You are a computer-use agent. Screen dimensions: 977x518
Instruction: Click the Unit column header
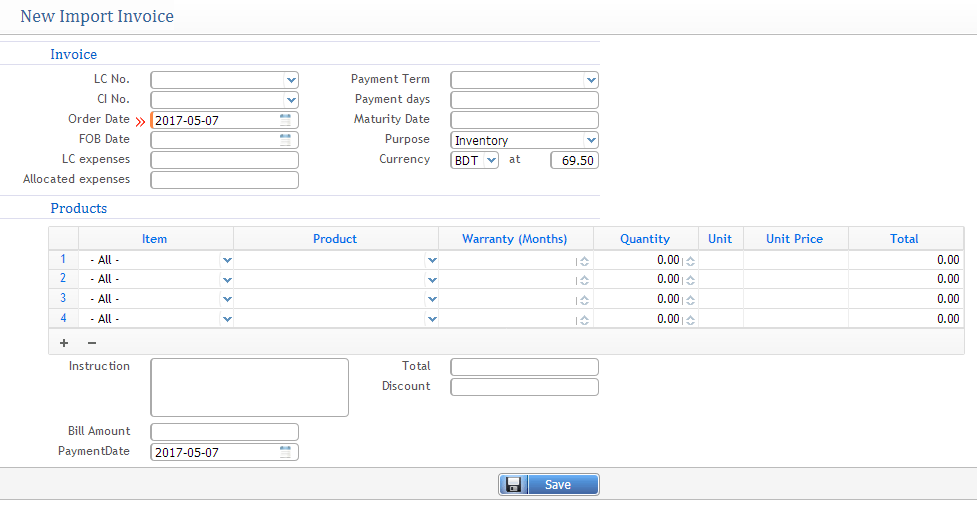click(720, 239)
